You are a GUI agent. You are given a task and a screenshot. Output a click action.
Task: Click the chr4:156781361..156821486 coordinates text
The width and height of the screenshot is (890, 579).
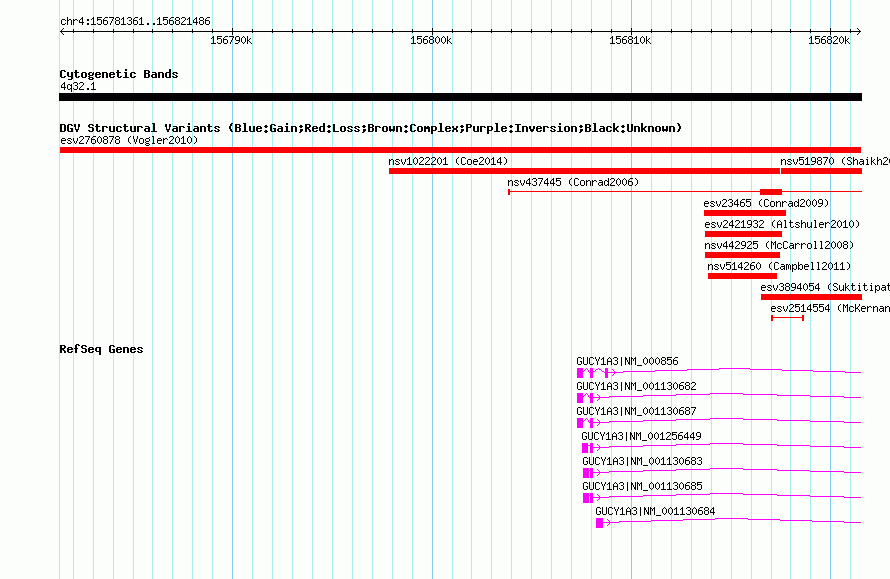point(135,21)
